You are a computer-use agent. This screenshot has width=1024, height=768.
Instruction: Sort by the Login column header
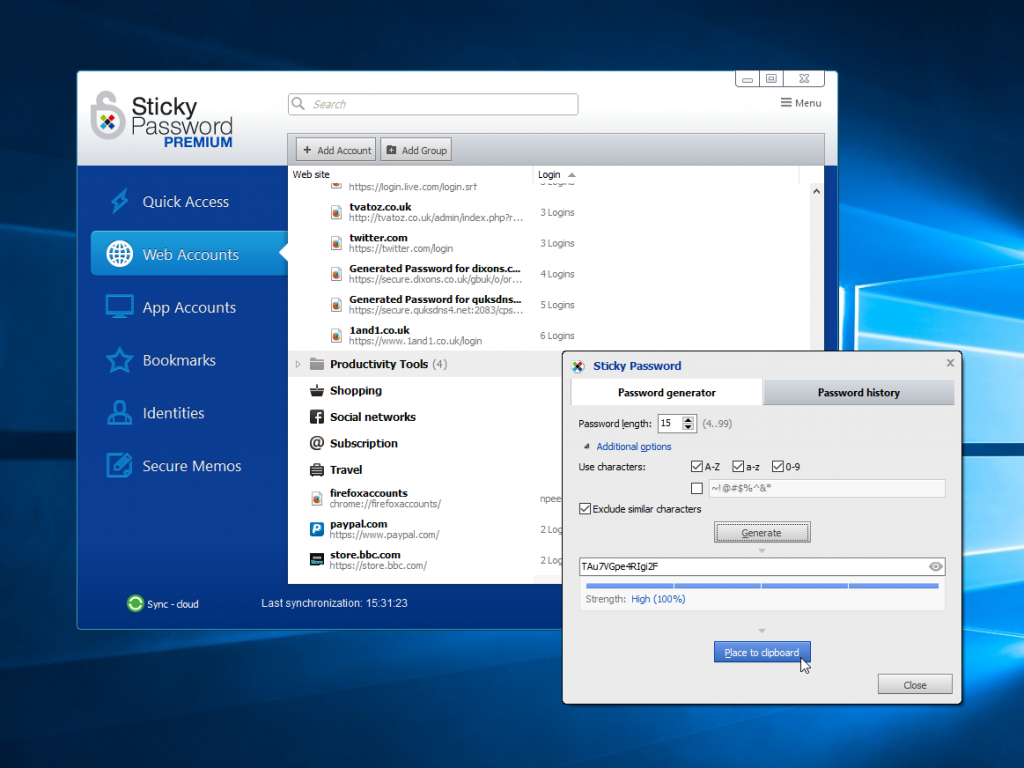click(x=549, y=174)
